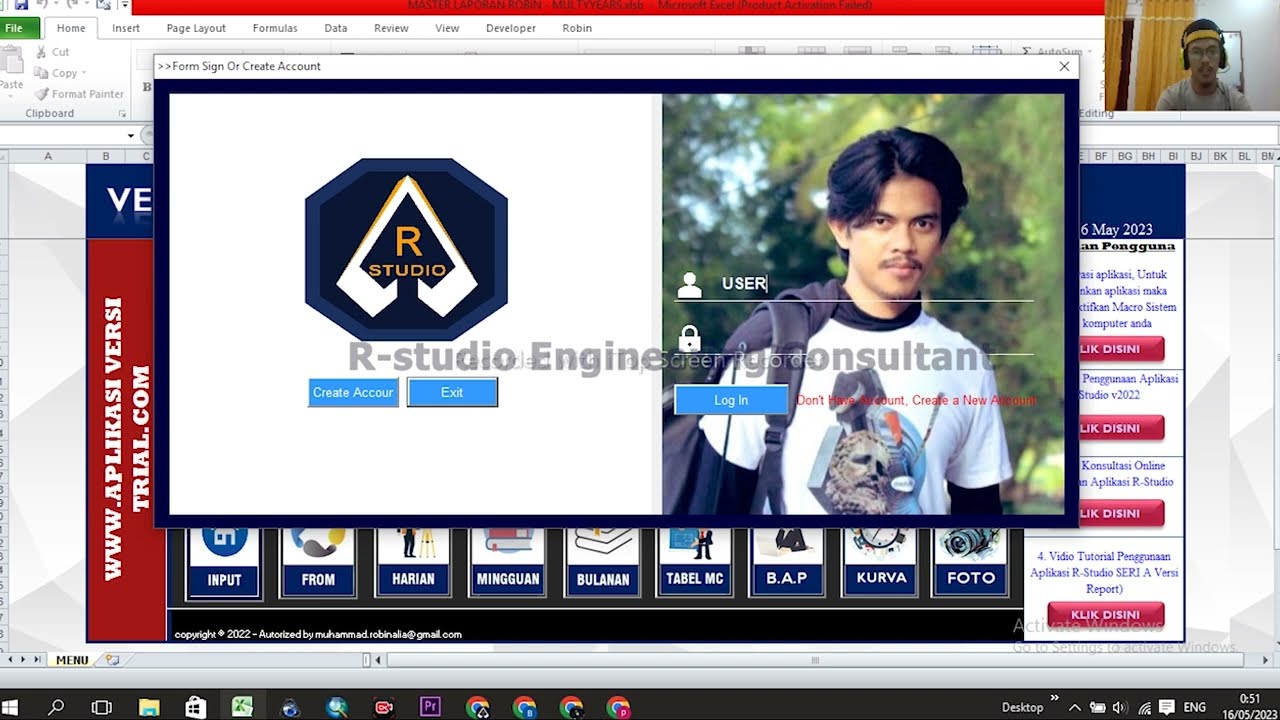Screen dimensions: 1280x720
Task: Switch to the Insert ribbon tab
Action: (x=126, y=28)
